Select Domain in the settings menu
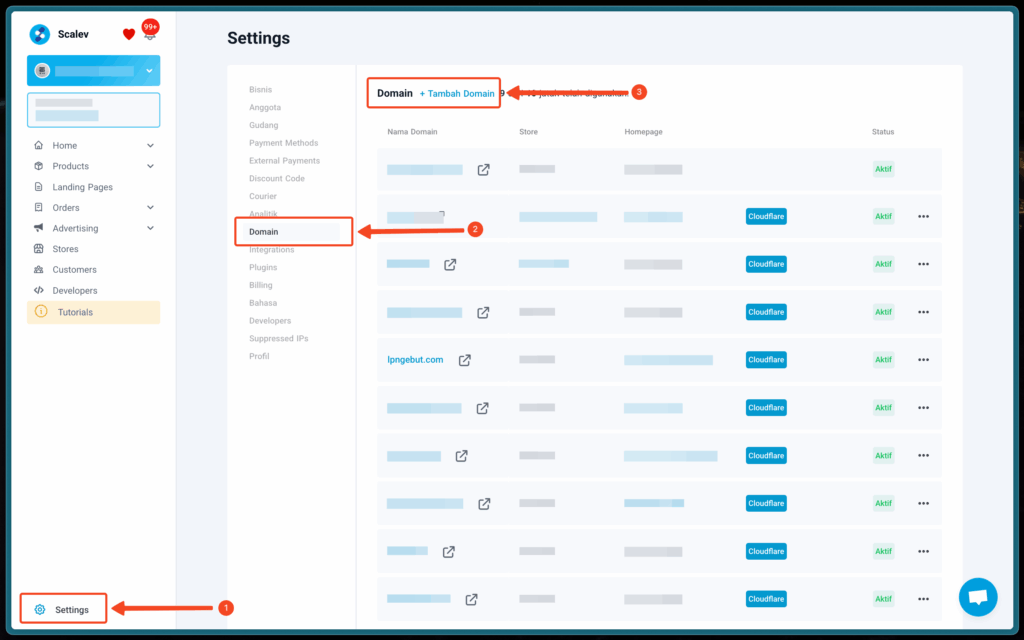 (x=265, y=231)
